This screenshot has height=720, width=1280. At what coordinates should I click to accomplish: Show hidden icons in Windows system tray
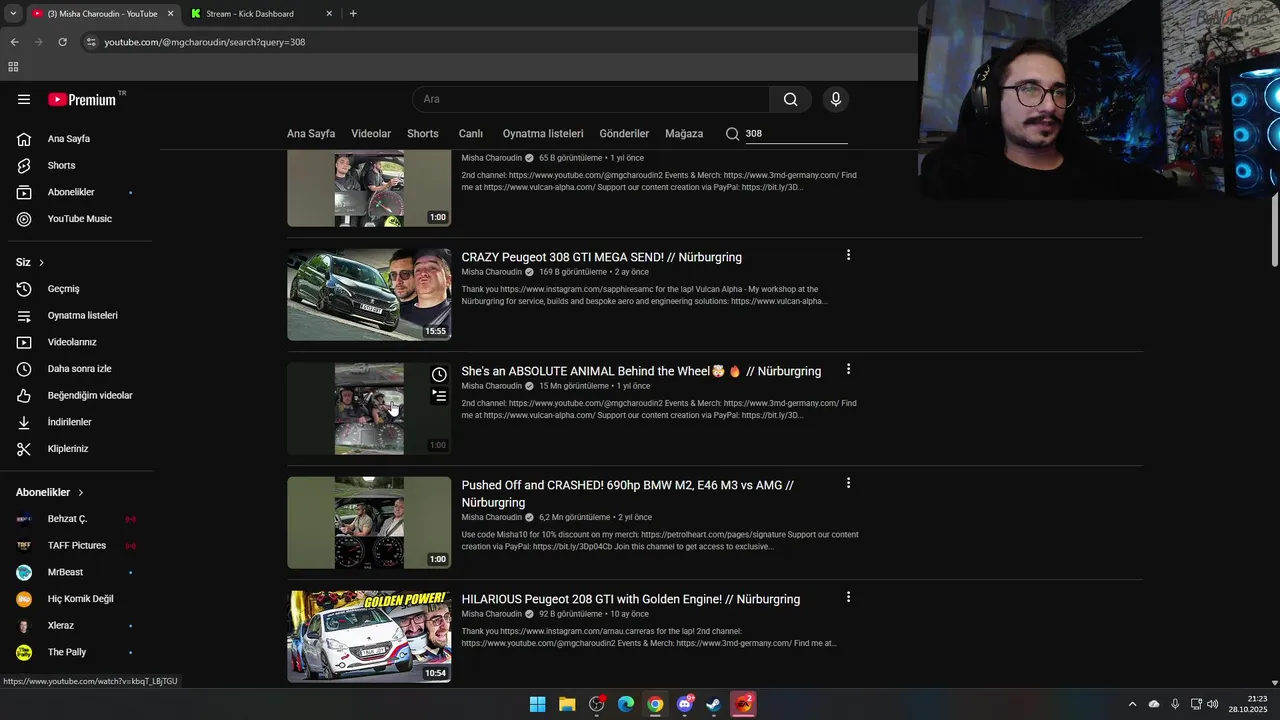pos(1132,704)
